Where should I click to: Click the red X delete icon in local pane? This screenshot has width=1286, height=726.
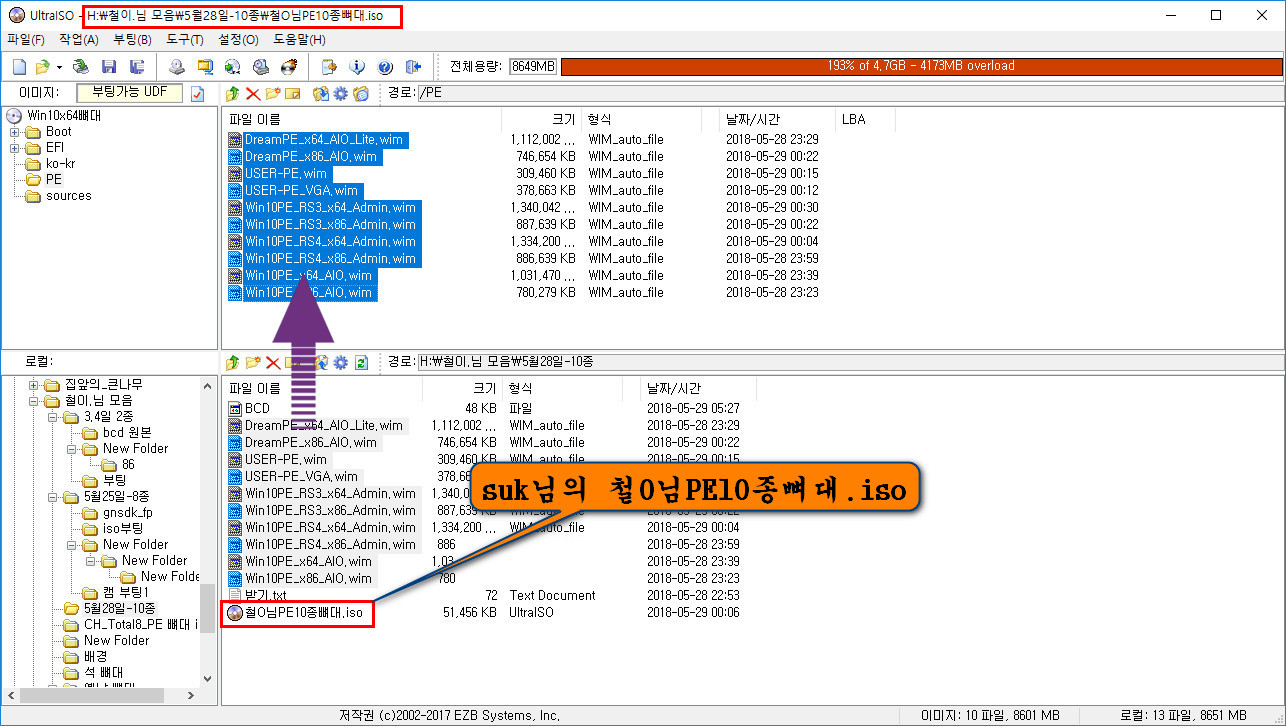point(273,362)
